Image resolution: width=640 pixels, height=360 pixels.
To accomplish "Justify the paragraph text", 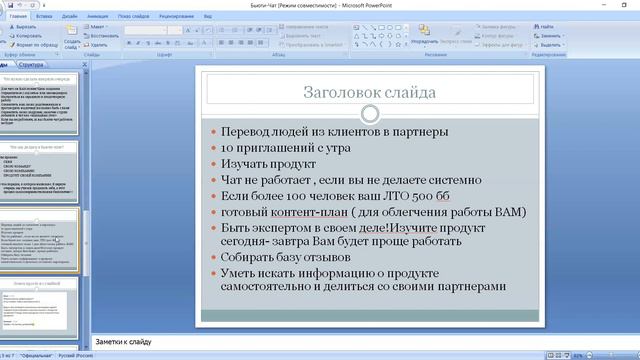I will (250, 42).
